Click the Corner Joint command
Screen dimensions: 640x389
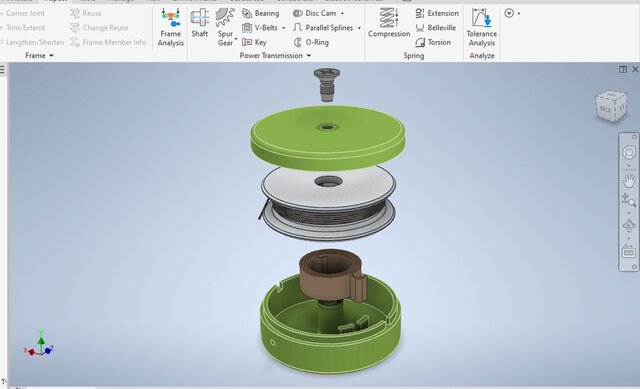pos(22,13)
